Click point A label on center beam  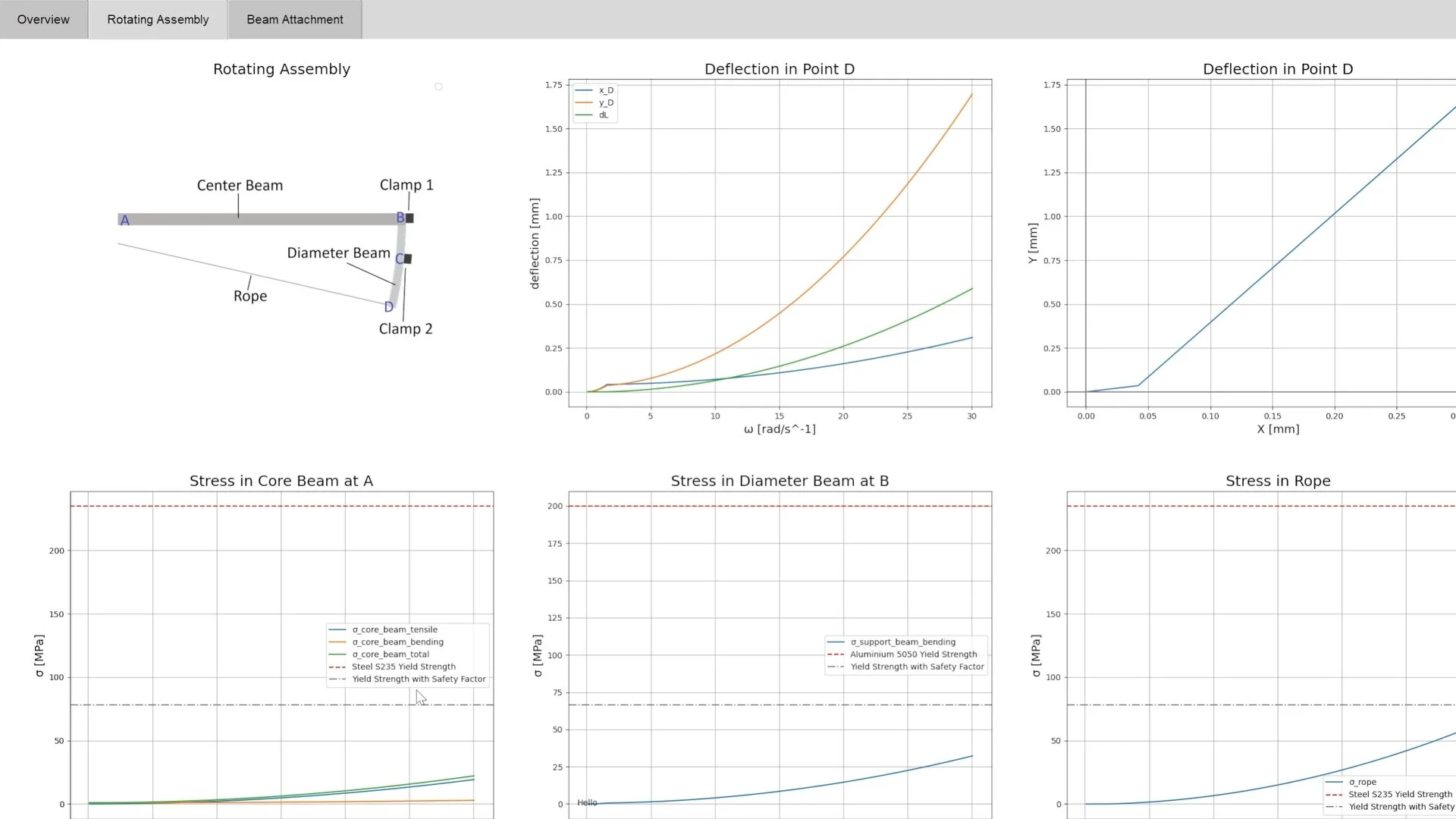coord(125,220)
